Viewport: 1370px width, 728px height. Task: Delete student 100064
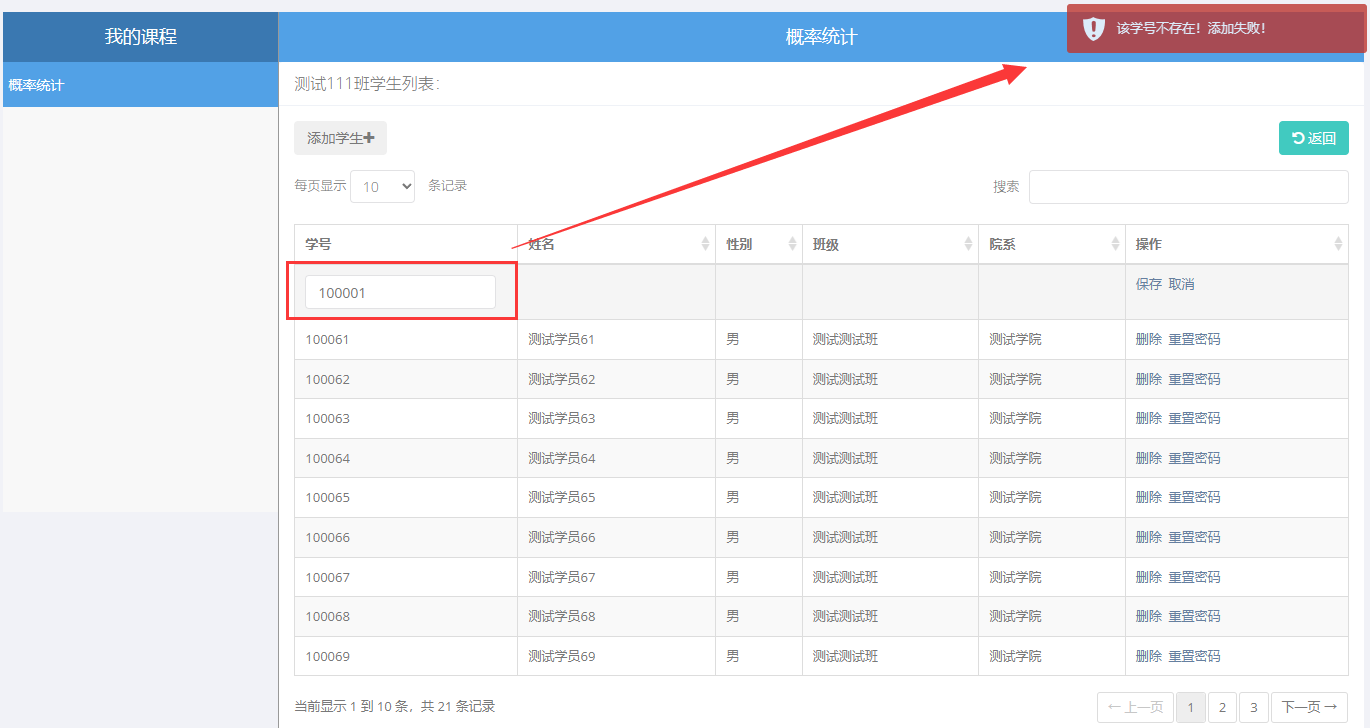coord(1149,458)
